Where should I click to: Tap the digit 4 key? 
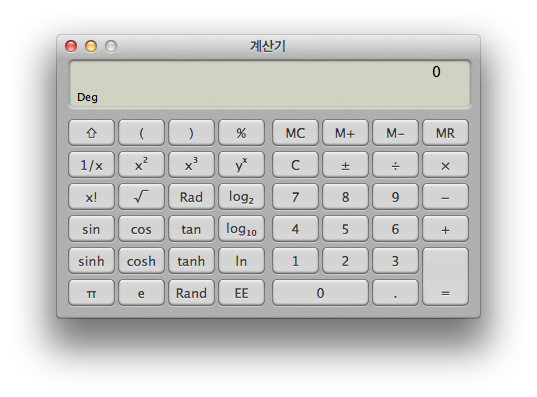295,229
